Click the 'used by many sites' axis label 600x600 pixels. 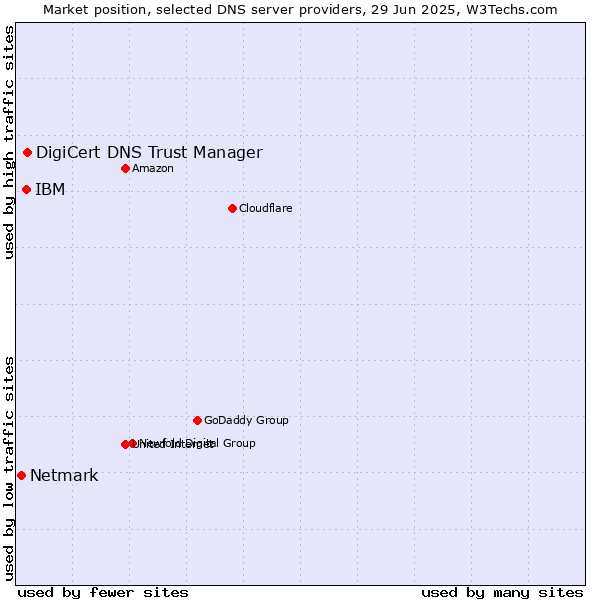[x=502, y=593]
